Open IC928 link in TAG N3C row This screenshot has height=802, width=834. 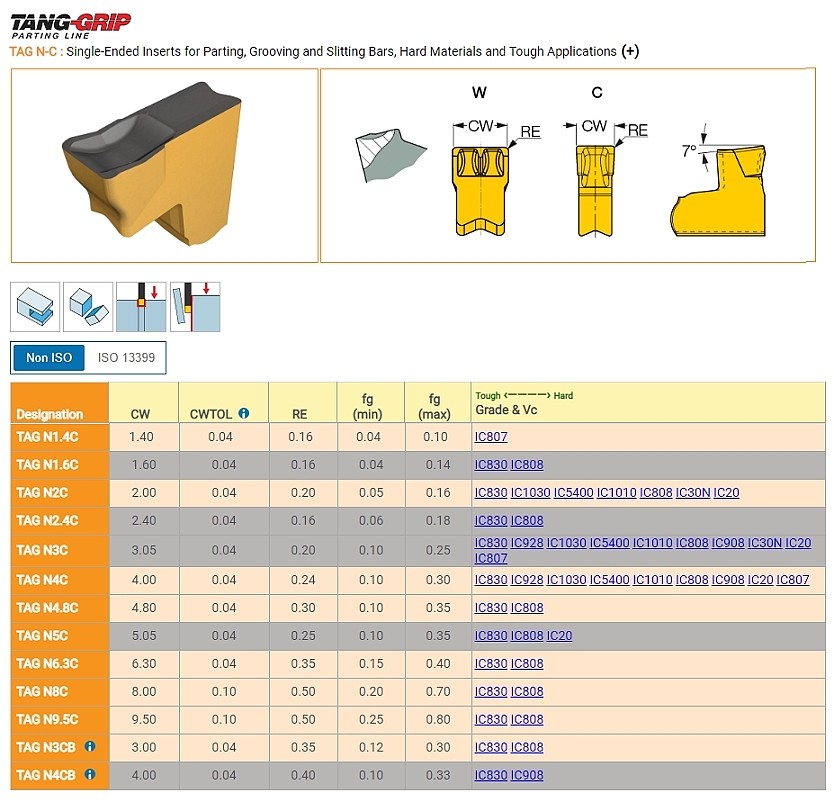tap(527, 543)
